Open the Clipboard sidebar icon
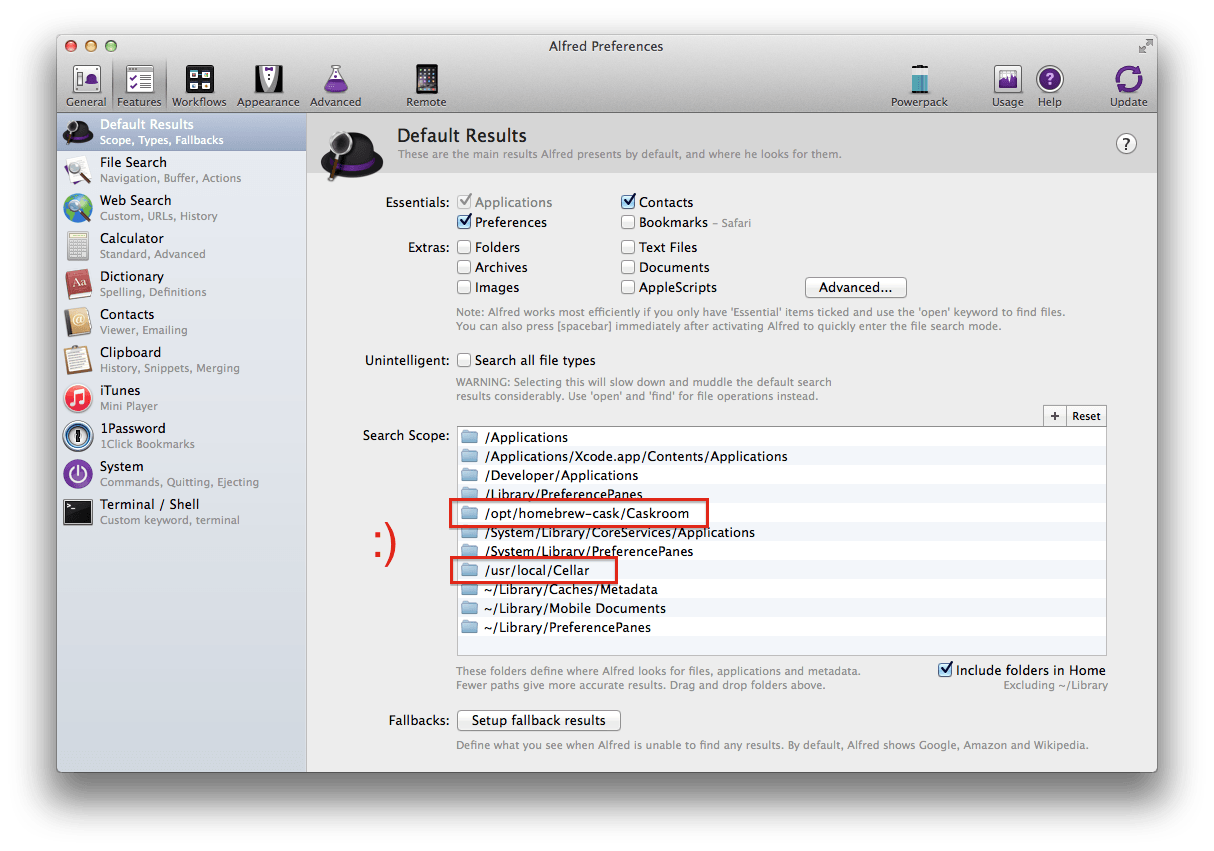1214x851 pixels. 78,360
